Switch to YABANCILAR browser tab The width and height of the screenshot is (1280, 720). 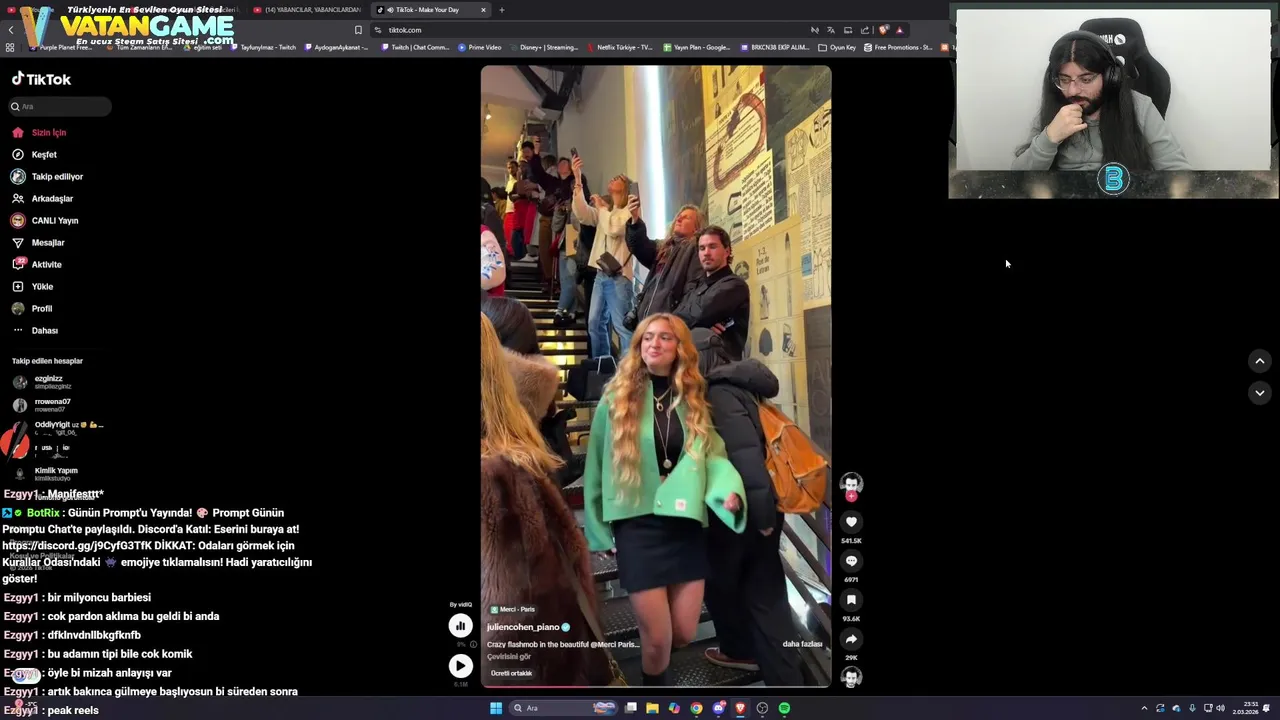point(306,10)
